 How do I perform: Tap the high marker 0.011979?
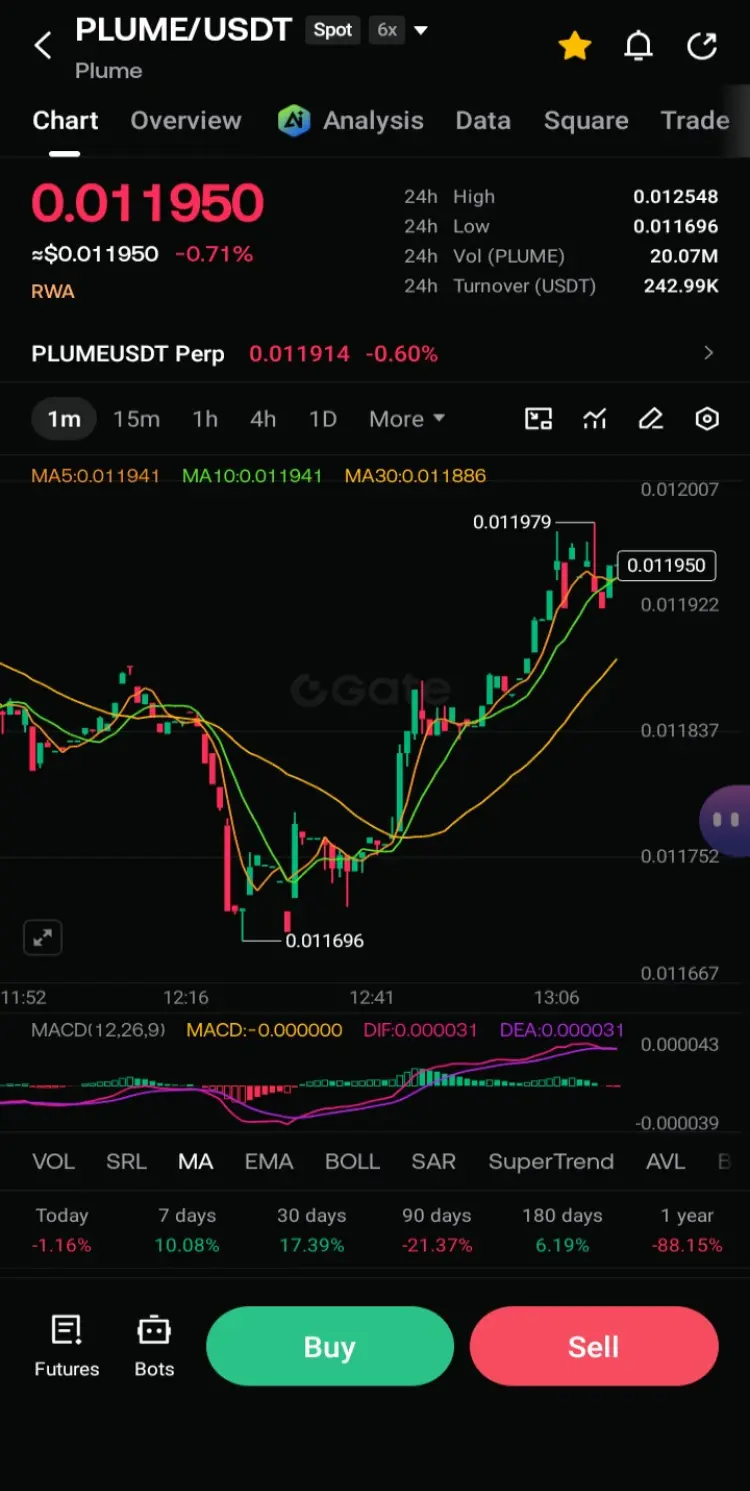click(x=512, y=522)
